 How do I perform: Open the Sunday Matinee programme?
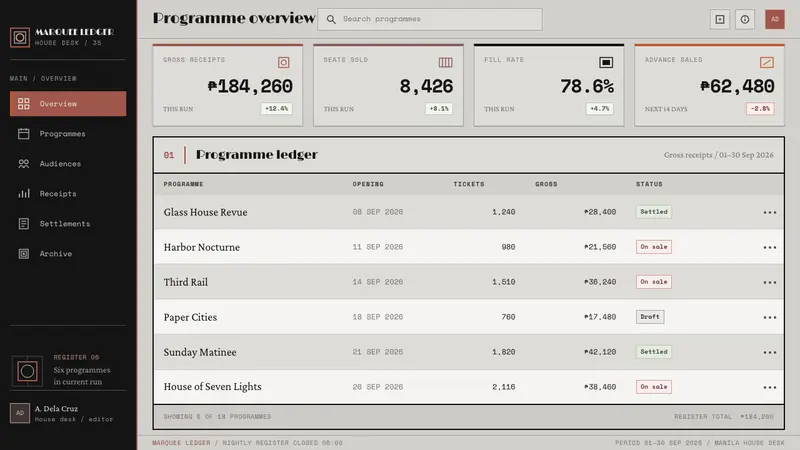(x=200, y=352)
